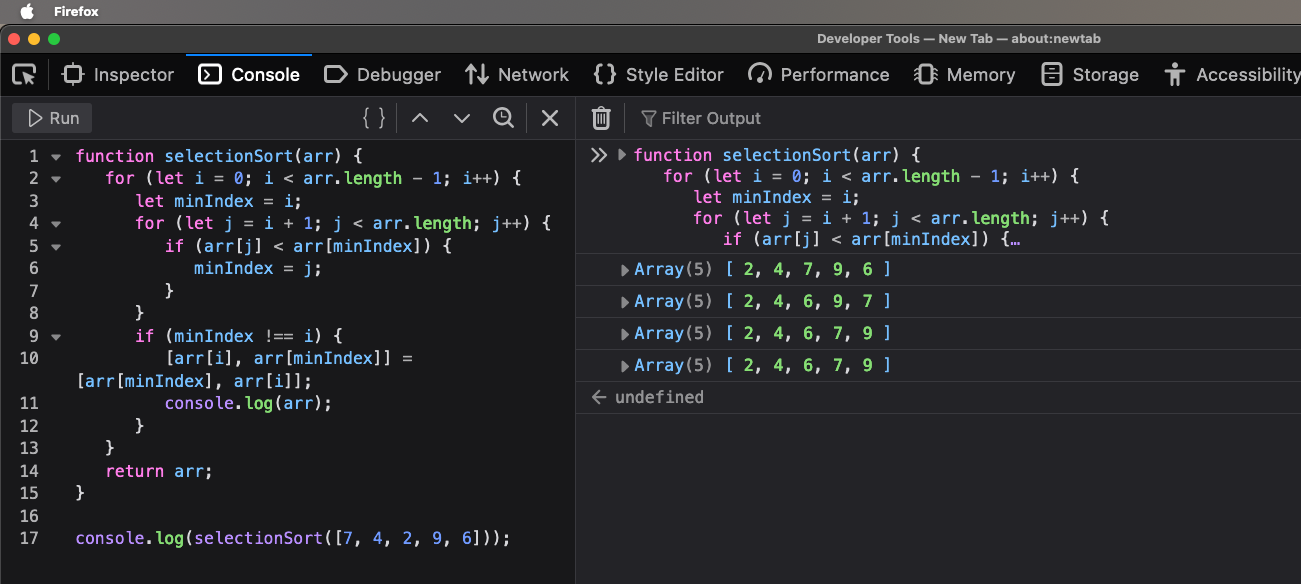The width and height of the screenshot is (1301, 584).
Task: Open the Performance tab
Action: click(x=818, y=74)
